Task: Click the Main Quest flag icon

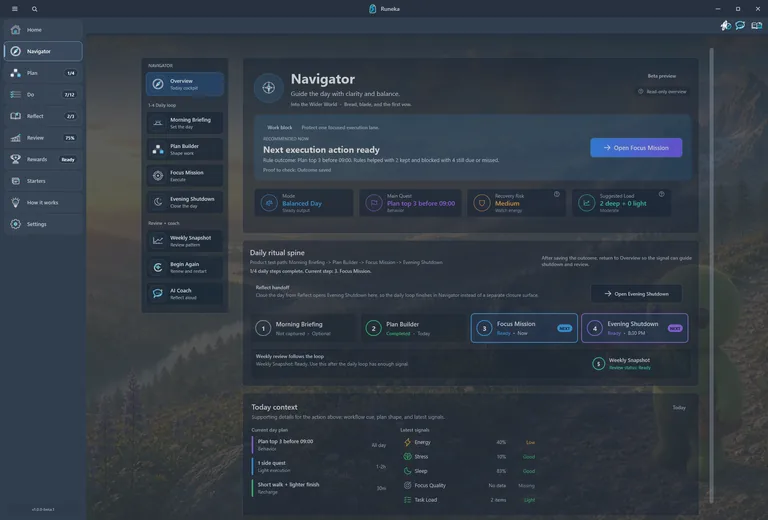Action: point(374,203)
